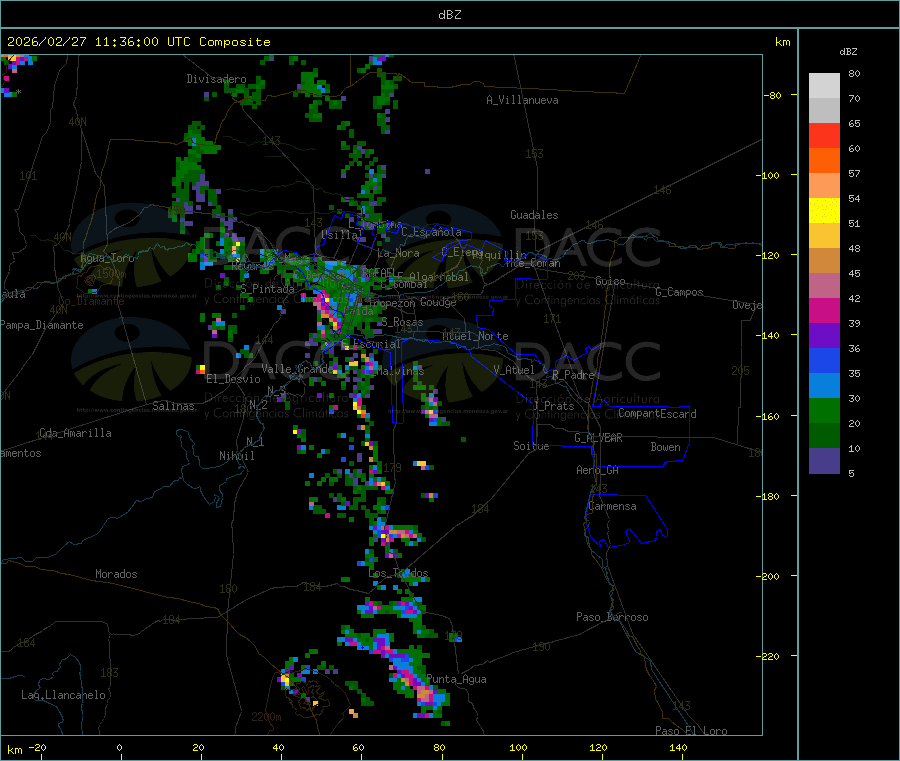The width and height of the screenshot is (900, 761).
Task: Click the Paso_Barroso location label
Action: pyautogui.click(x=612, y=617)
